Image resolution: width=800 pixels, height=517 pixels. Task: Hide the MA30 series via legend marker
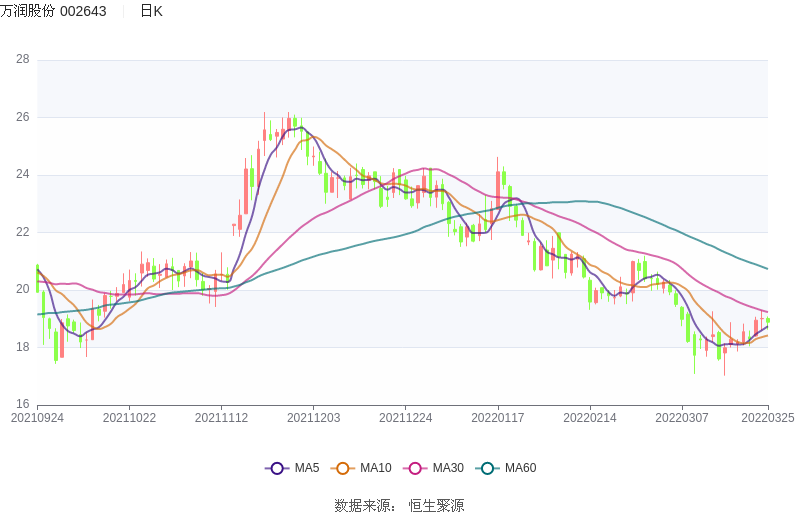415,468
